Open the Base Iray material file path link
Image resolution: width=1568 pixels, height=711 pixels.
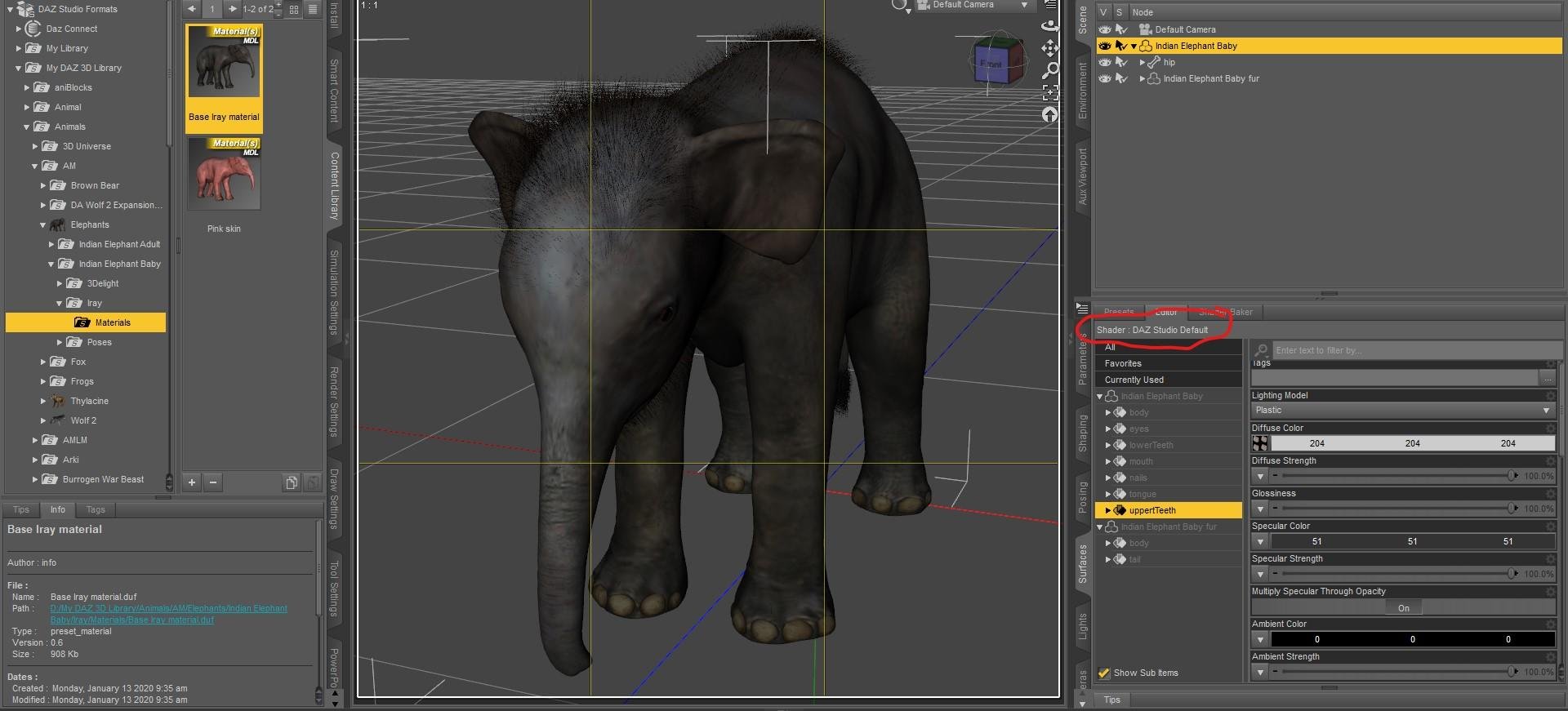(168, 614)
